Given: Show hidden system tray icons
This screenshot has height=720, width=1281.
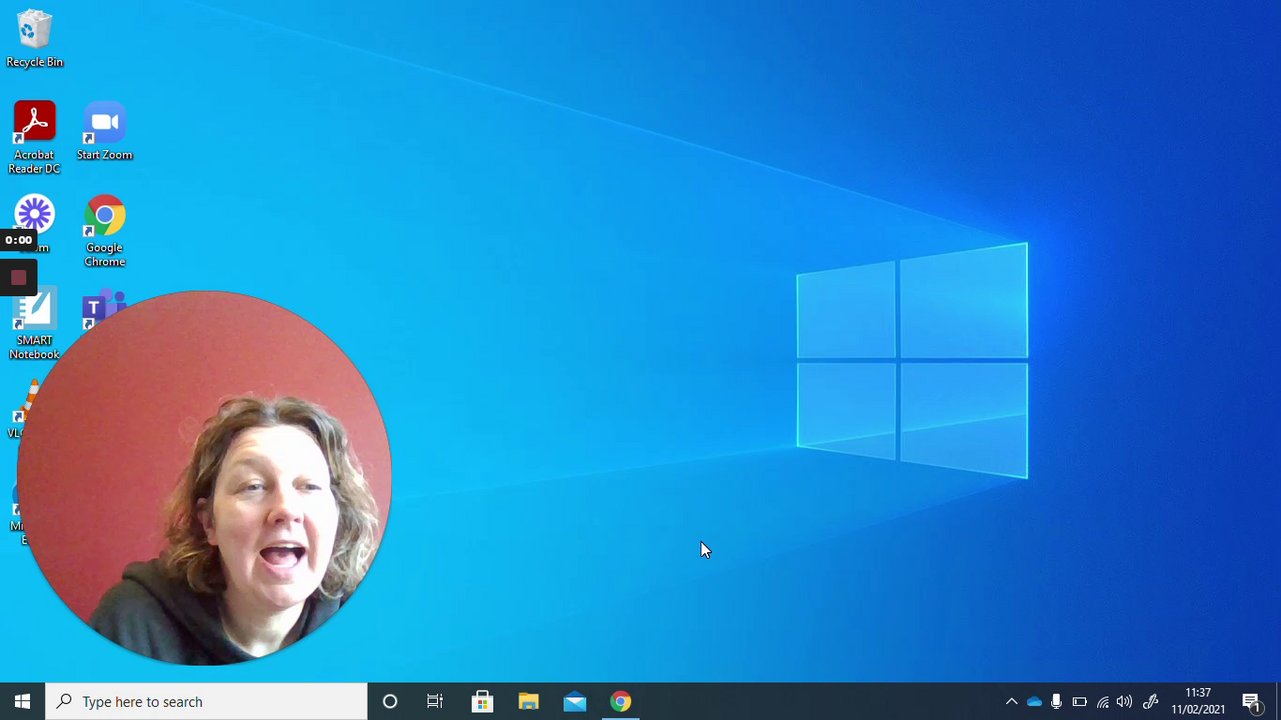Looking at the screenshot, I should pos(1011,701).
